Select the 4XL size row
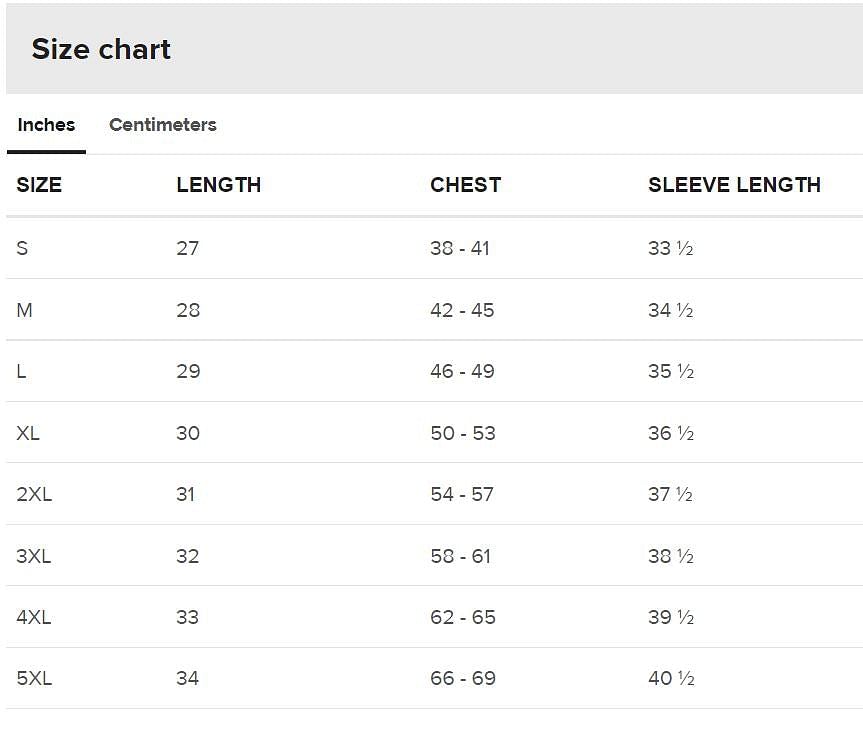Viewport: 863px width, 732px height. point(34,617)
